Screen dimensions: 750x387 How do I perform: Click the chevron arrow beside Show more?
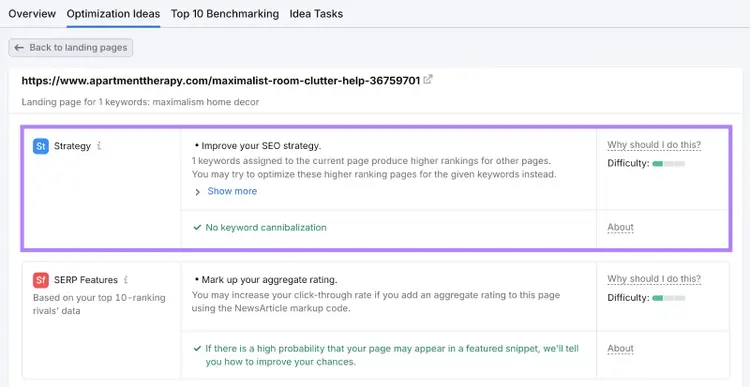coord(197,192)
